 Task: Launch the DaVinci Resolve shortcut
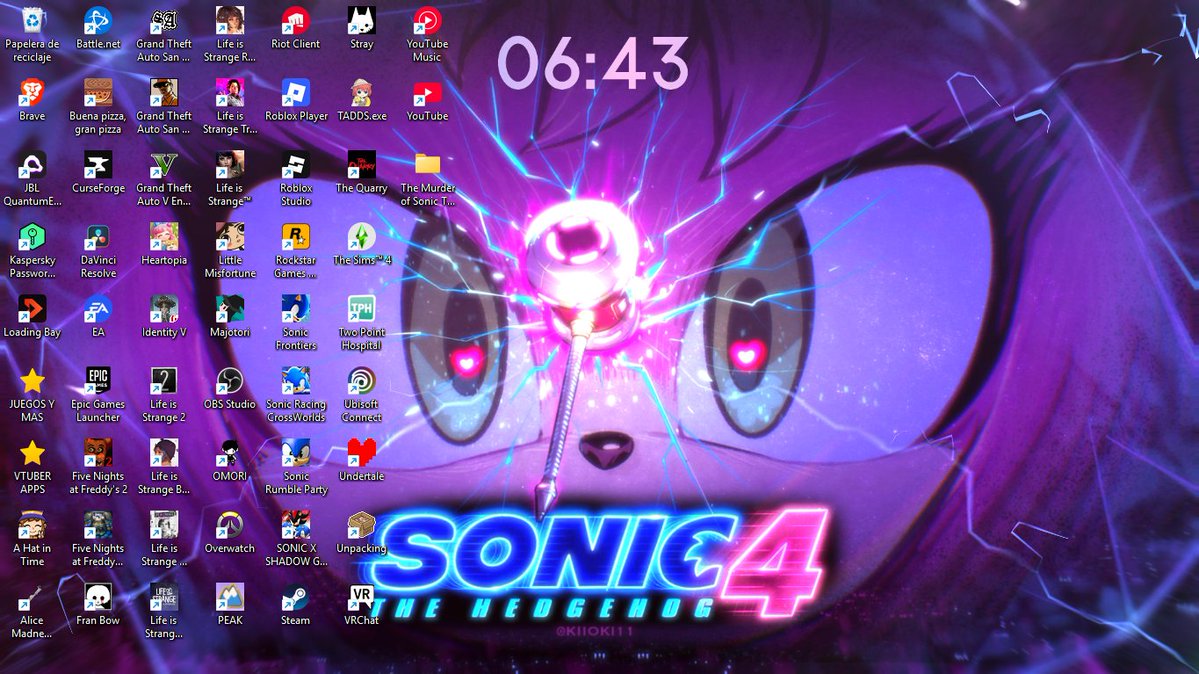tap(98, 237)
